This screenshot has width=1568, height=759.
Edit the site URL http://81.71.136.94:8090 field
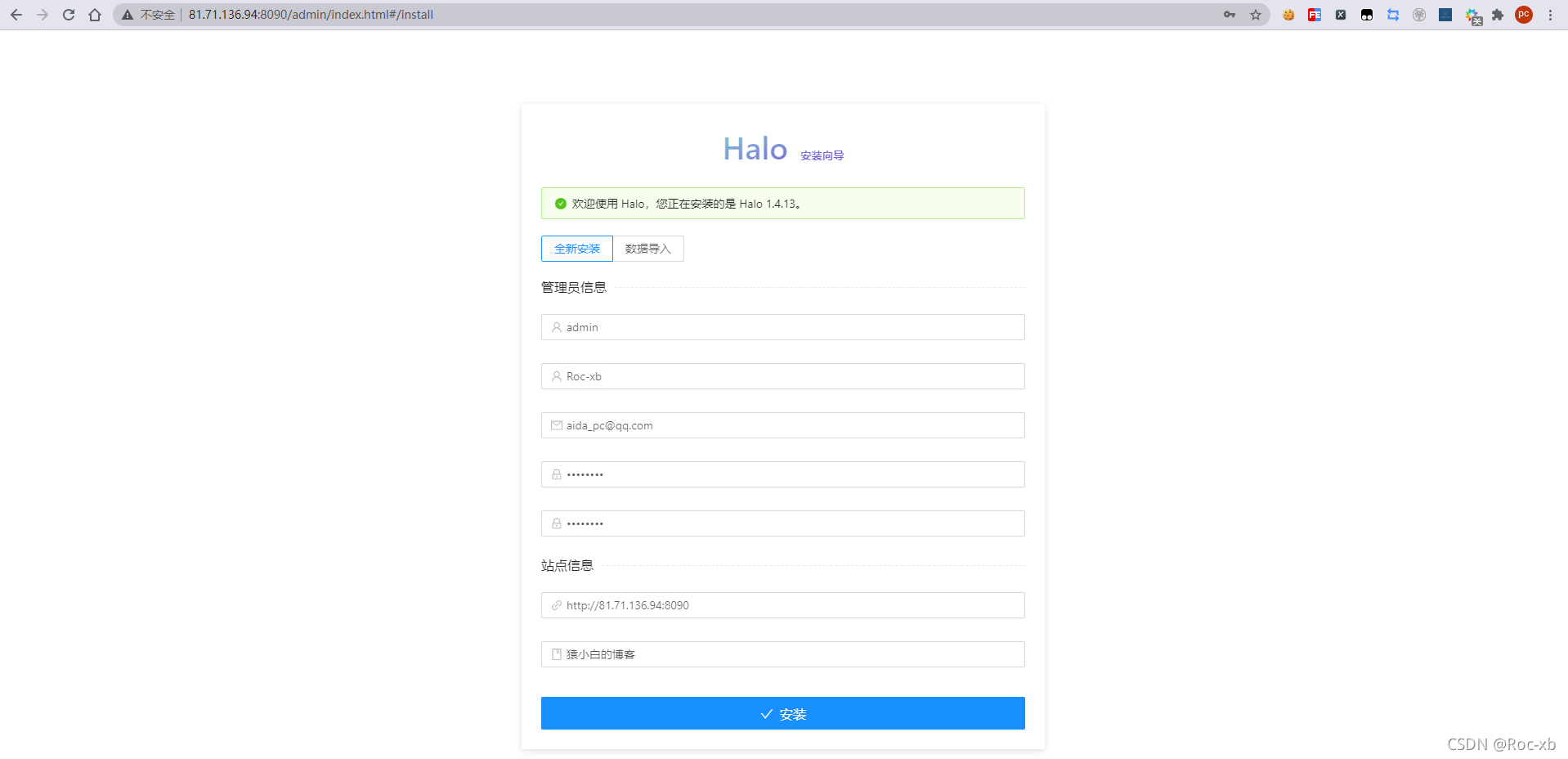tap(783, 605)
